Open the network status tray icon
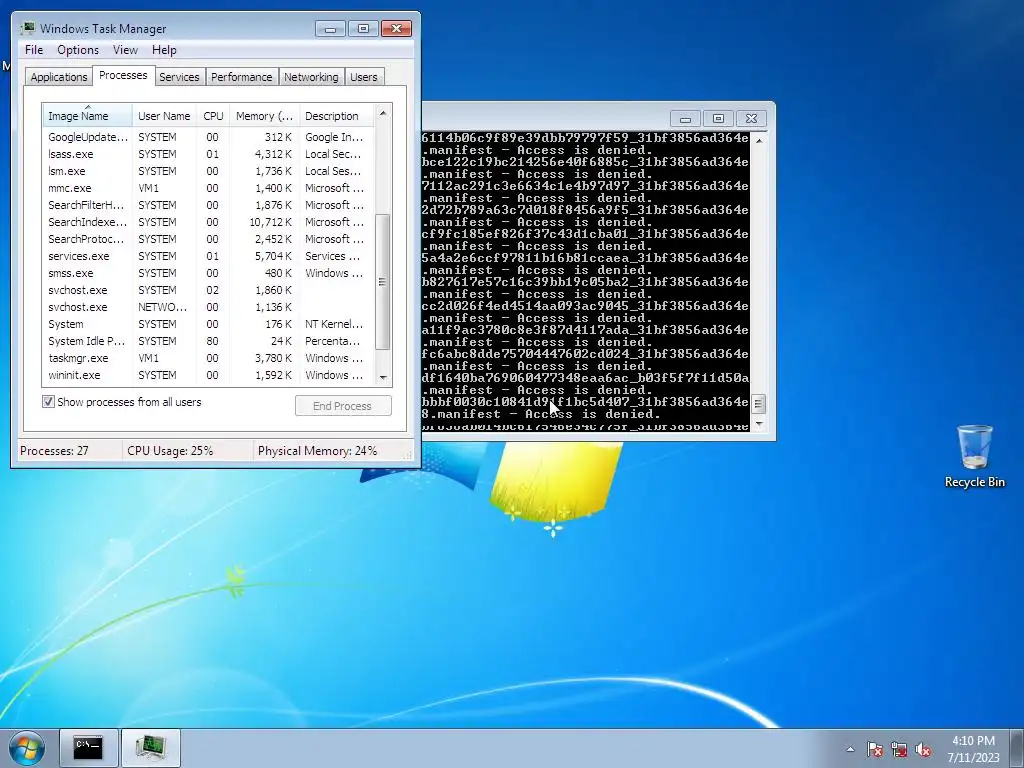Screen dimensions: 1024x768 pyautogui.click(x=899, y=749)
